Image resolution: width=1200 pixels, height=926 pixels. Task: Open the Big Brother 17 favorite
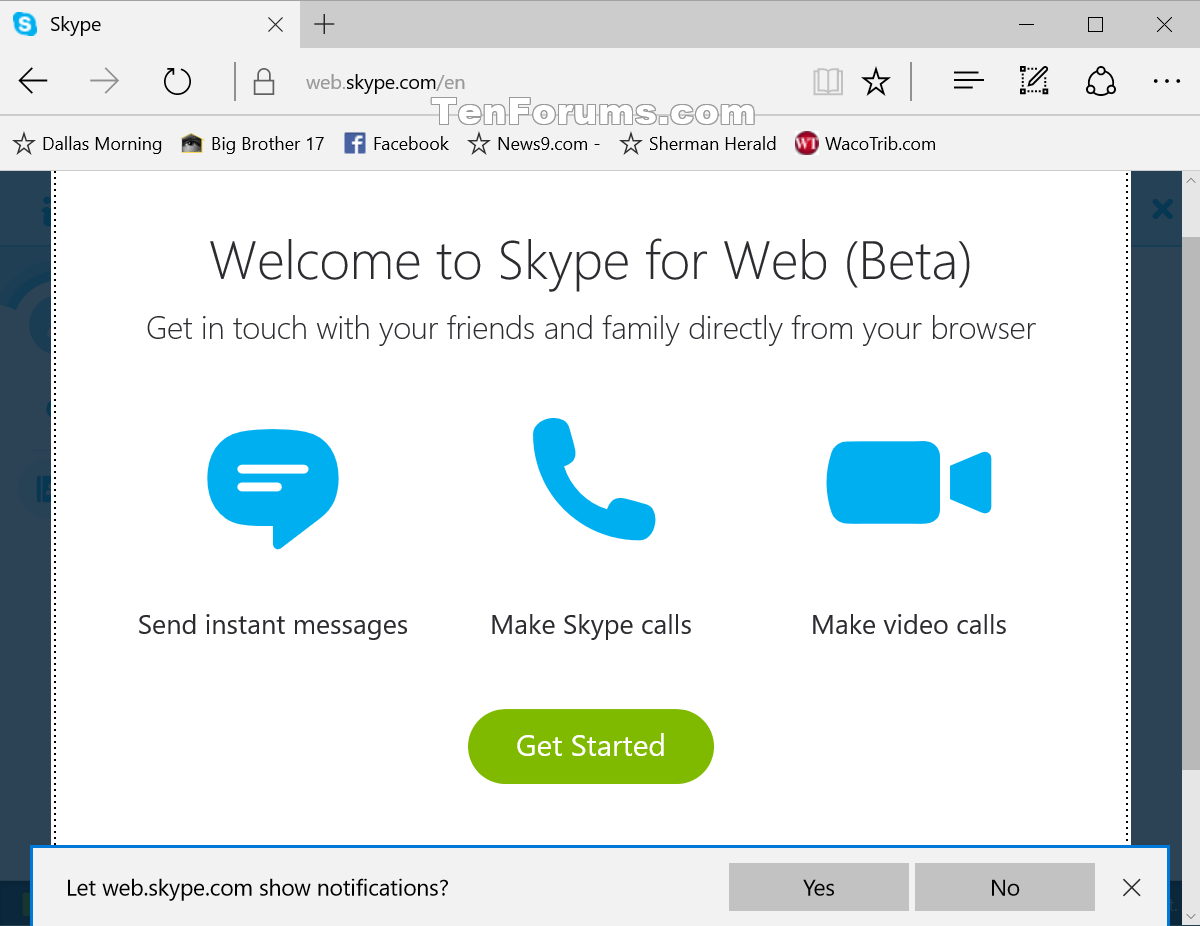point(253,144)
